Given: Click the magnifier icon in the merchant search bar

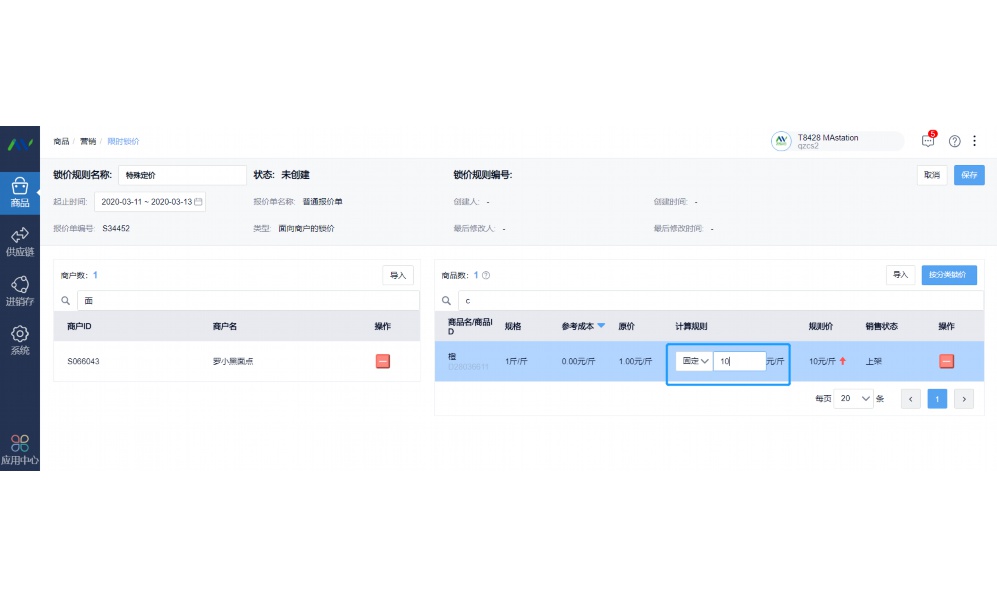Looking at the screenshot, I should click(65, 300).
